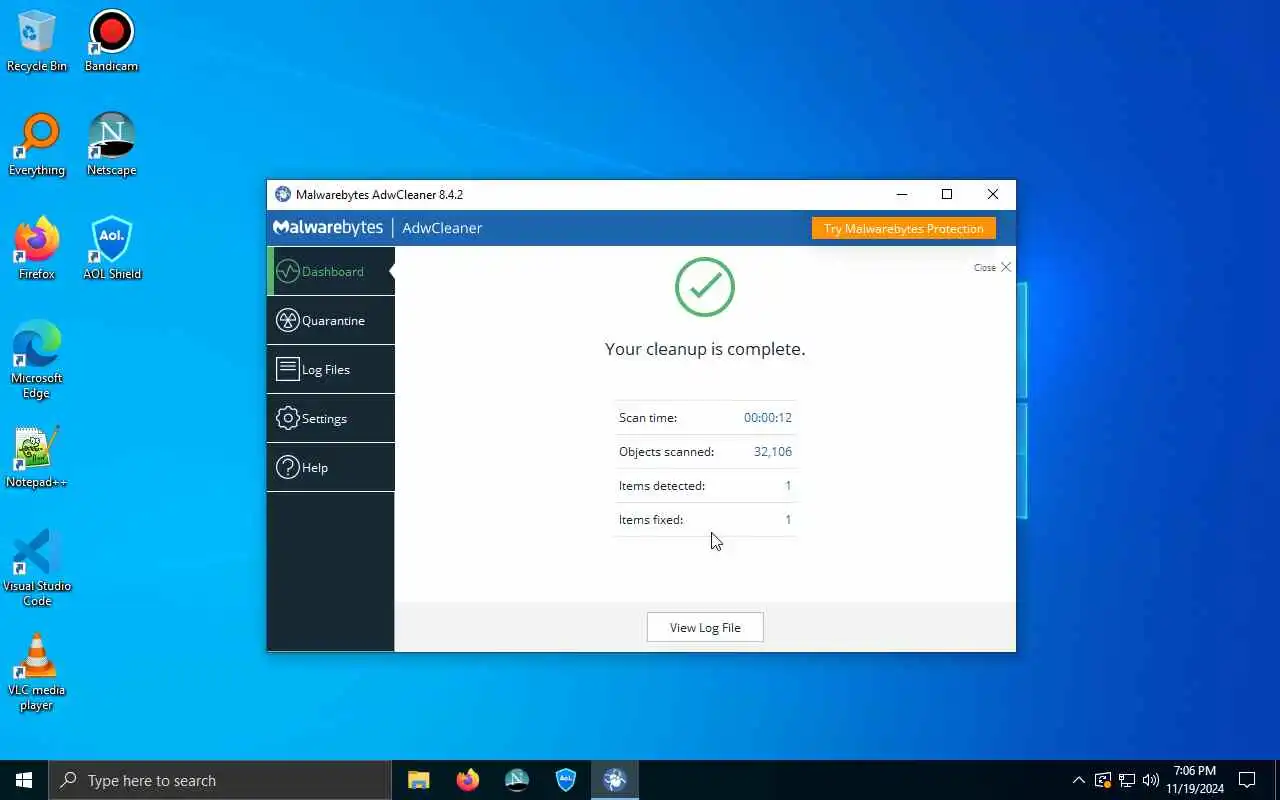Image resolution: width=1280 pixels, height=800 pixels.
Task: Click the volume speaker tray icon
Action: [1150, 780]
